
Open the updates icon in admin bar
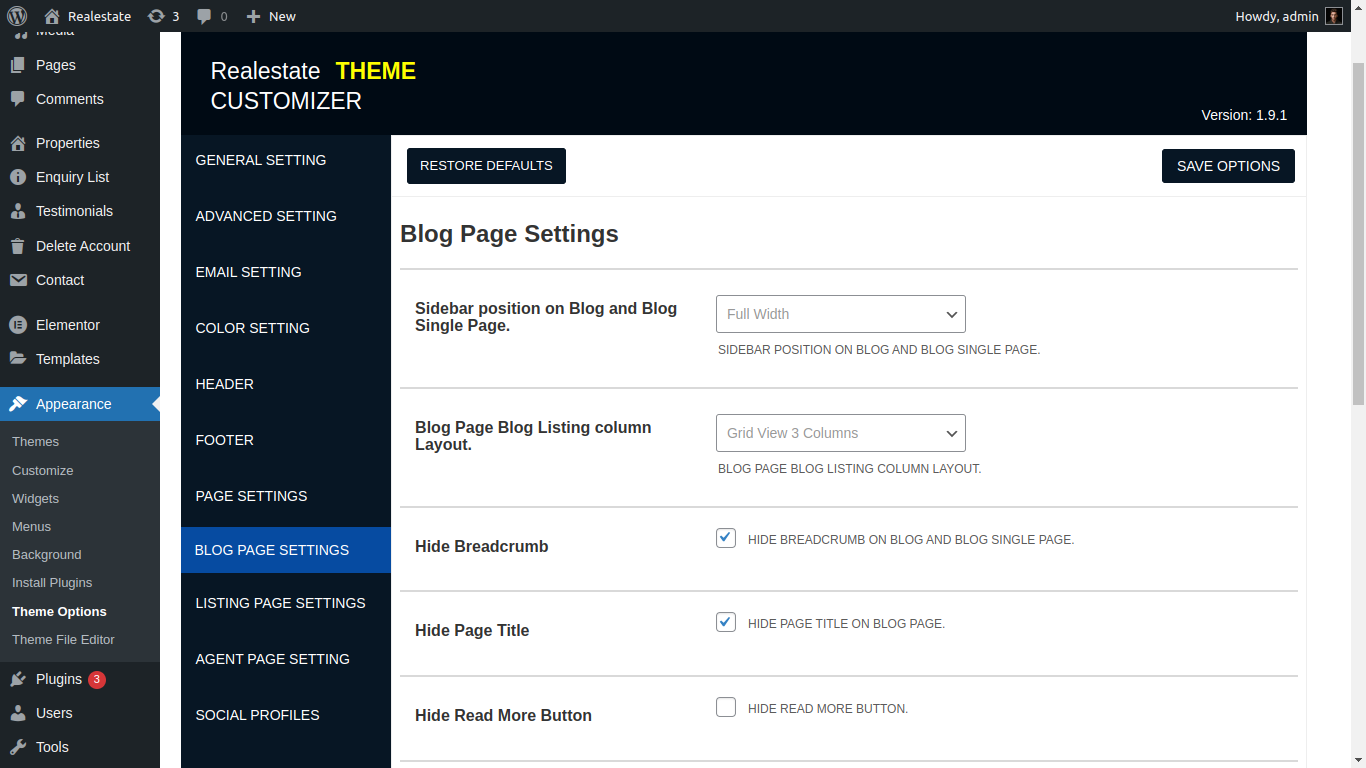tap(156, 16)
